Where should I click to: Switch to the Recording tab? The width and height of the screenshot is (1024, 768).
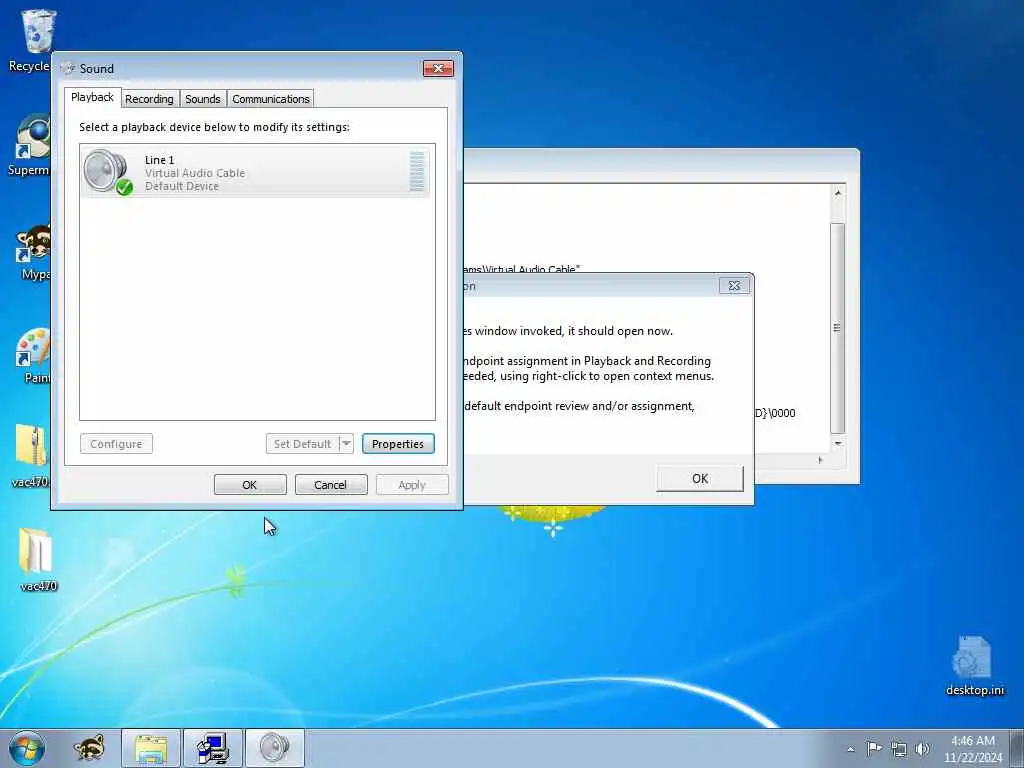[x=150, y=99]
